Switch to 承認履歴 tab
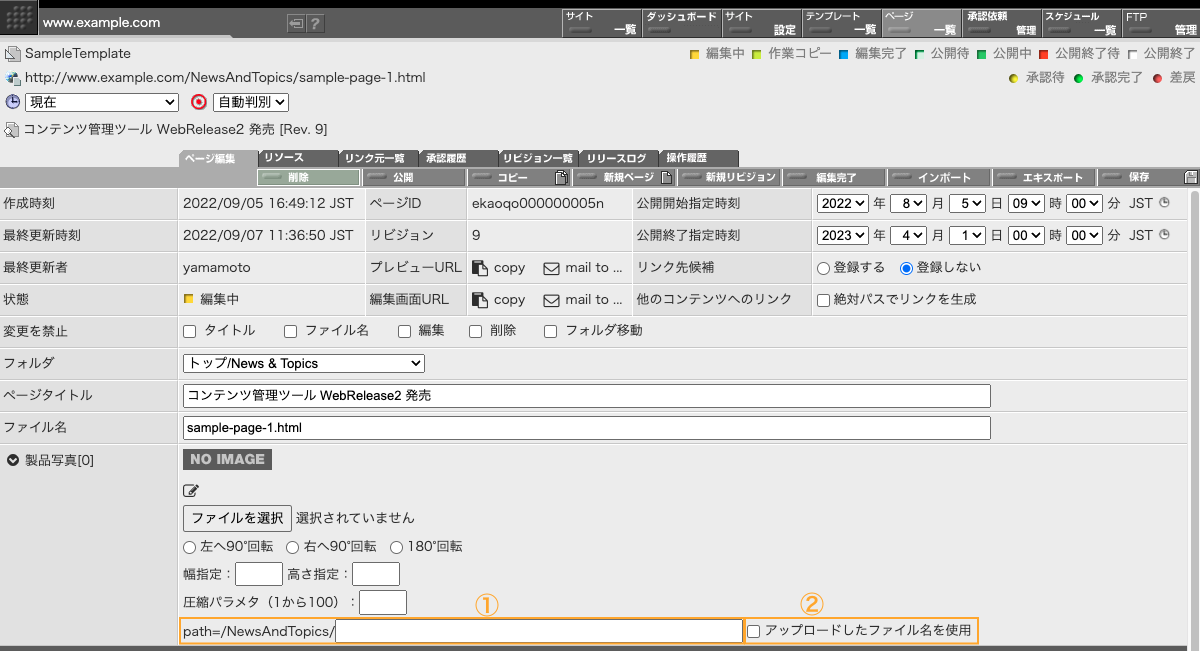The height and width of the screenshot is (651, 1200). [458, 158]
